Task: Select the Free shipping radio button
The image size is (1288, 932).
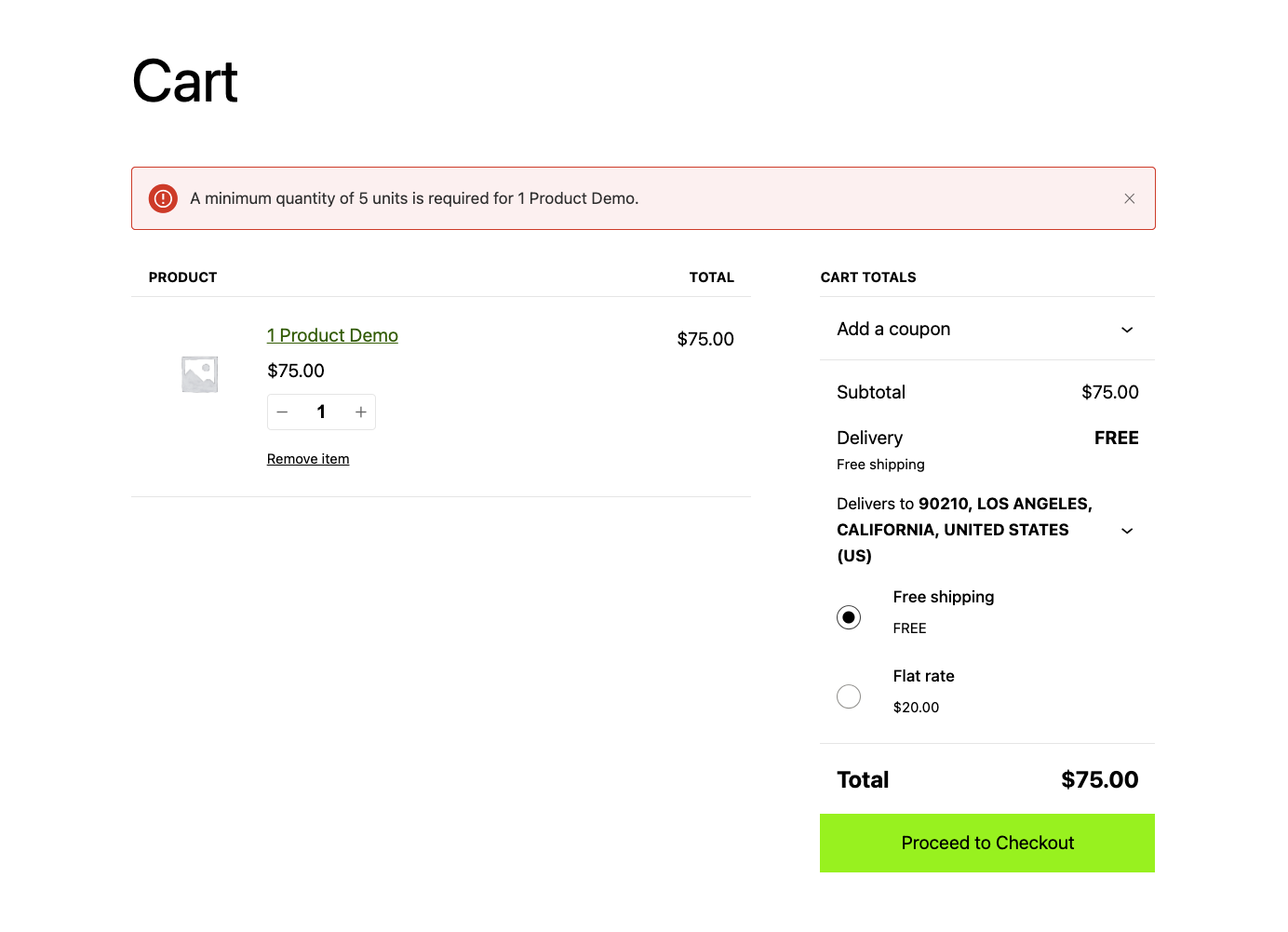Action: coord(849,617)
